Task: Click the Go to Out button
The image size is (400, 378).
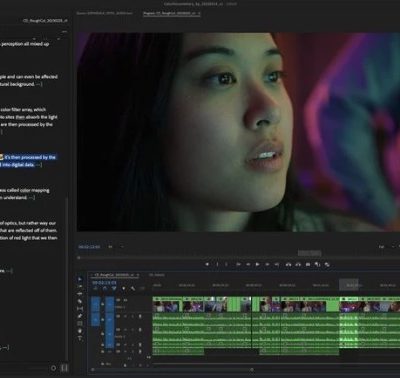Action: tap(277, 264)
